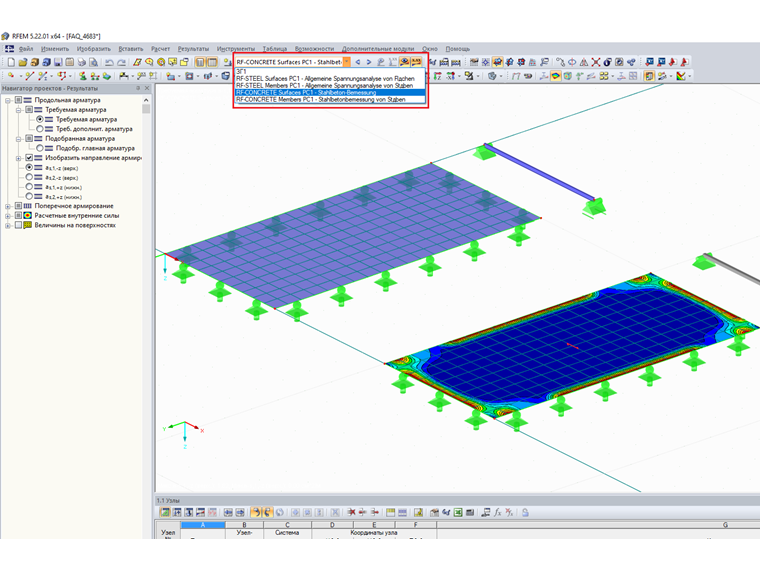Choose RF-CONCRETE Members PC1 in dropdown list

[x=330, y=99]
